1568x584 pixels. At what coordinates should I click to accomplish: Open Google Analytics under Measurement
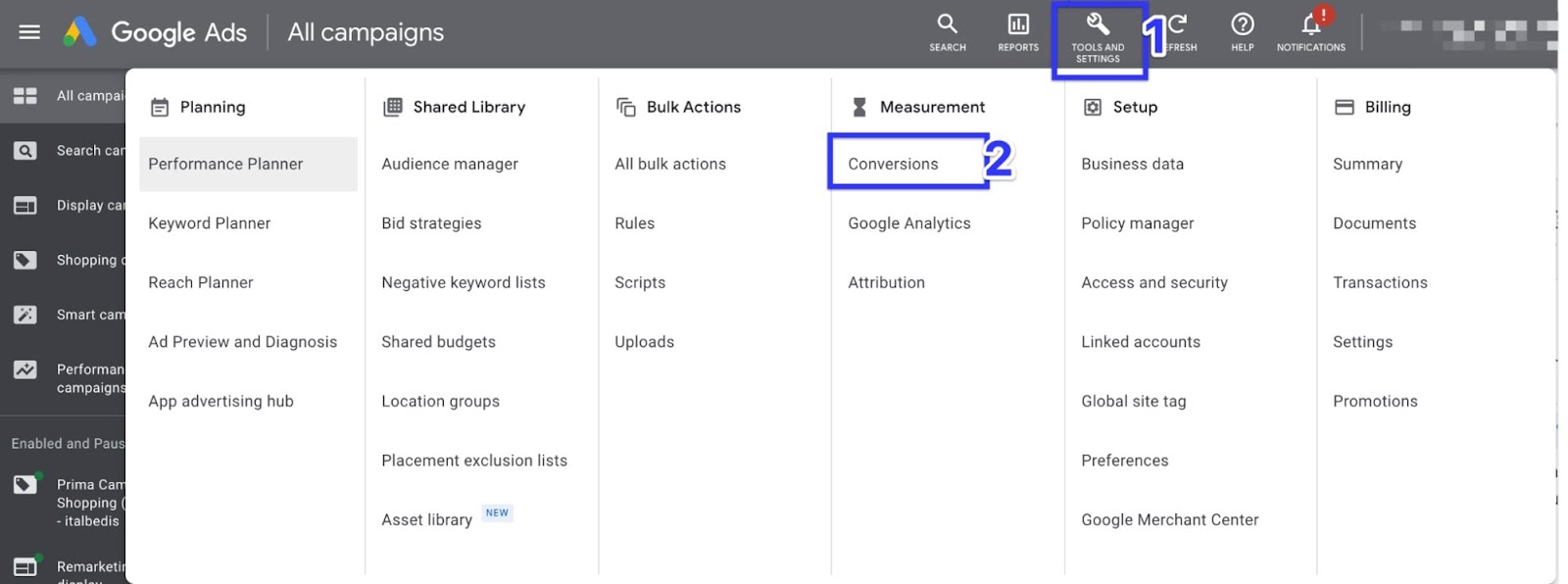[908, 223]
